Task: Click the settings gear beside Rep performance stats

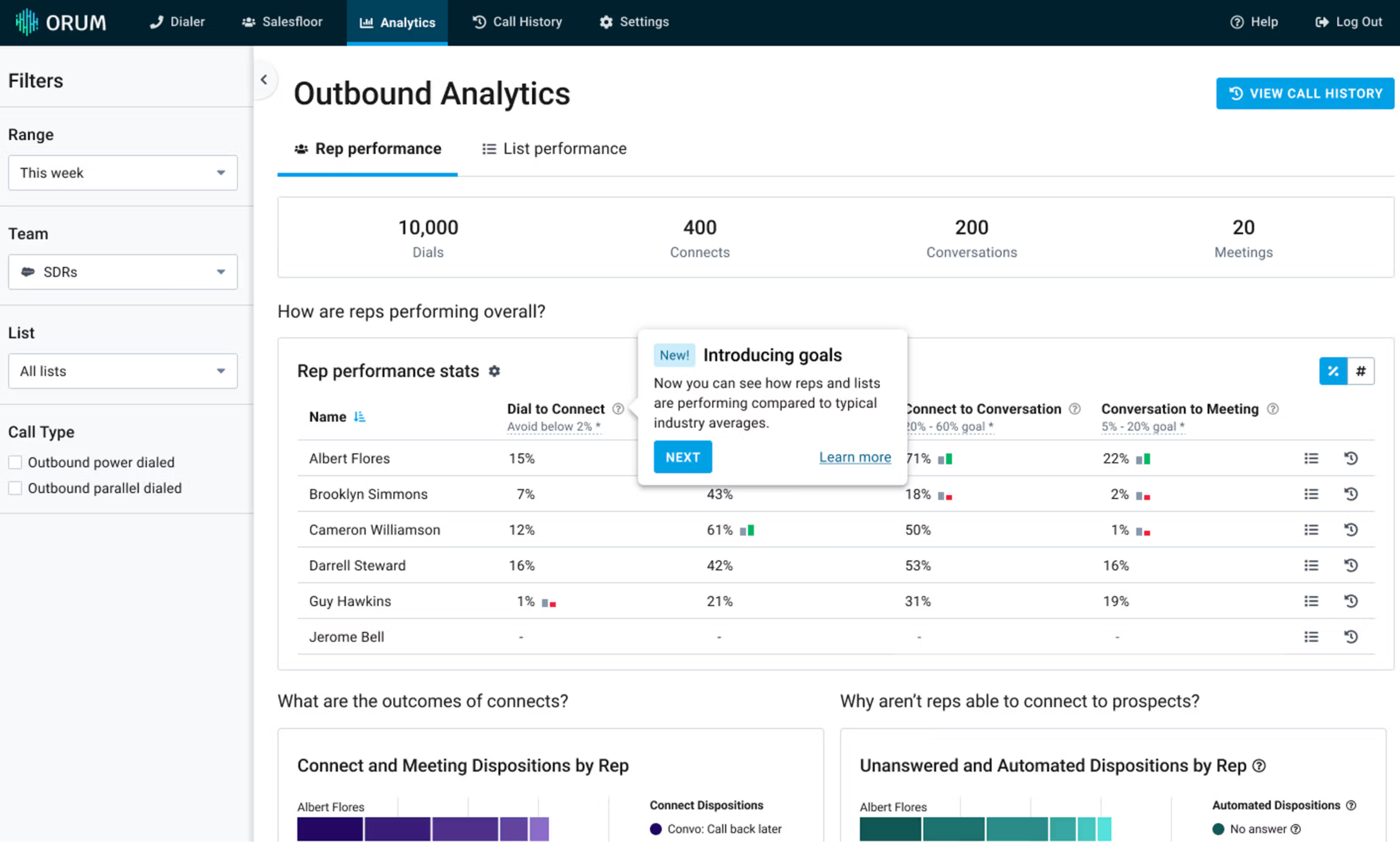Action: [494, 371]
